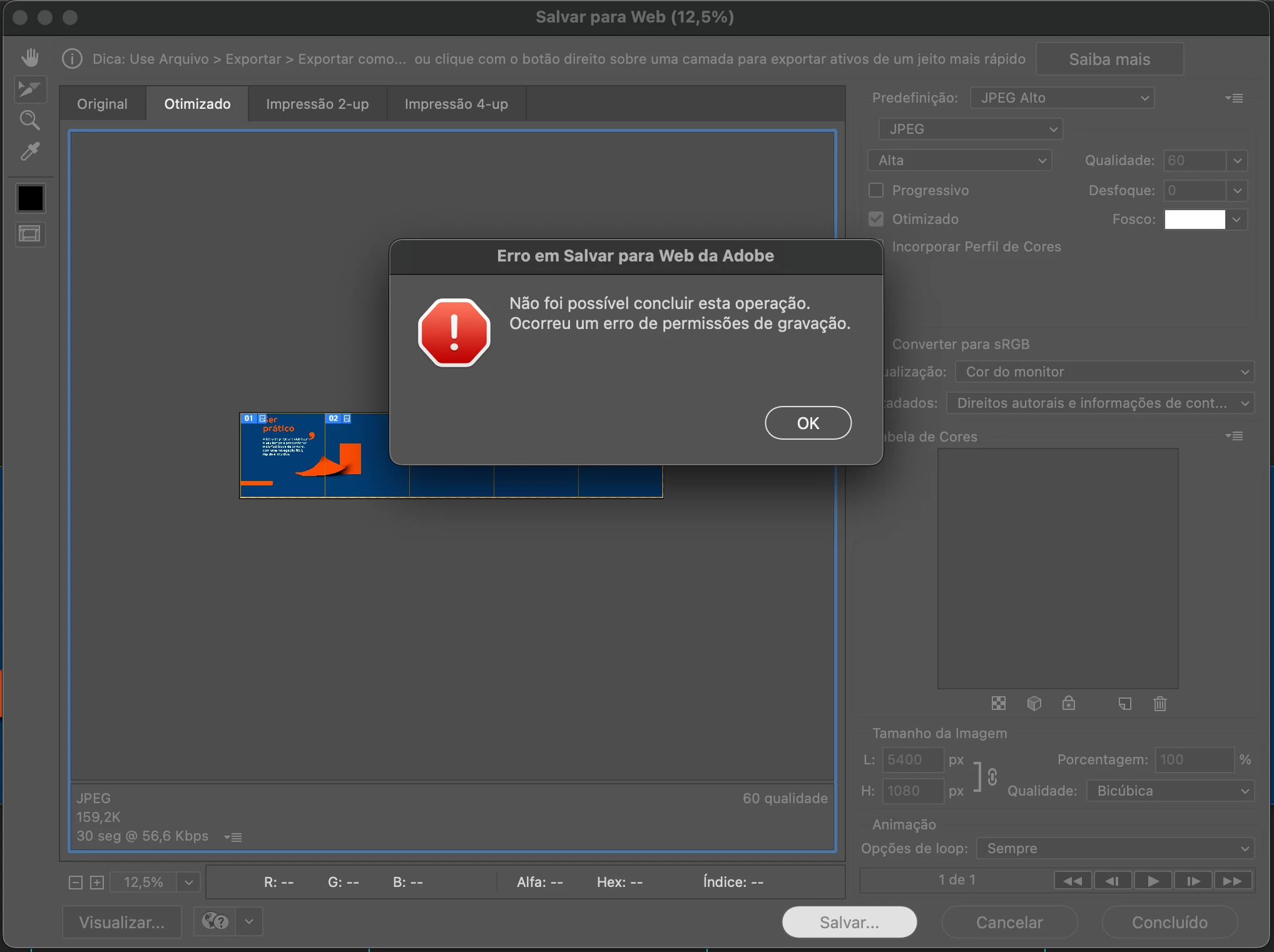
Task: Switch to the Original tab
Action: [102, 104]
